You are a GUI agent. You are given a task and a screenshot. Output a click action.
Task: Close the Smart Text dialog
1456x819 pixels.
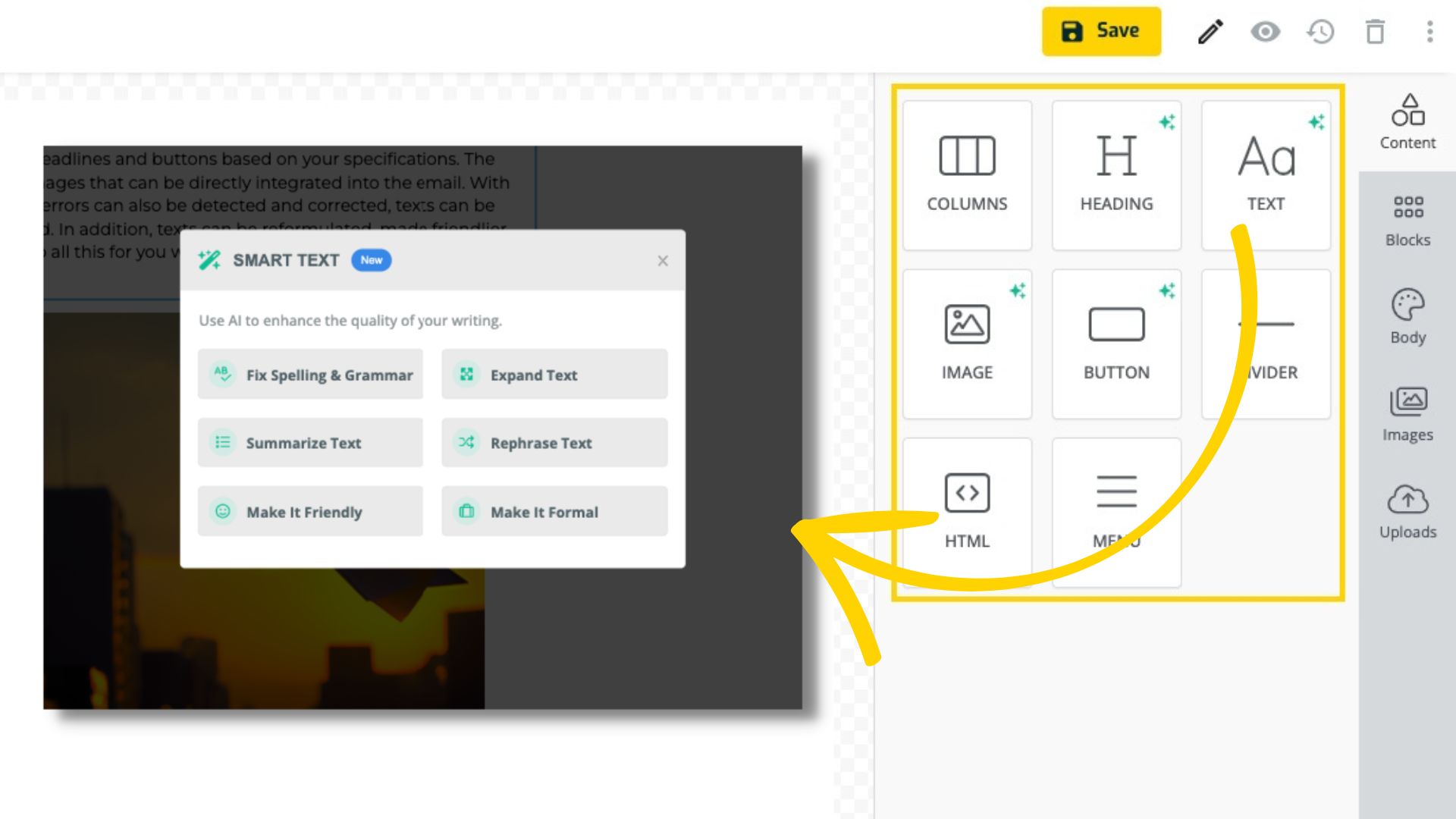tap(663, 261)
